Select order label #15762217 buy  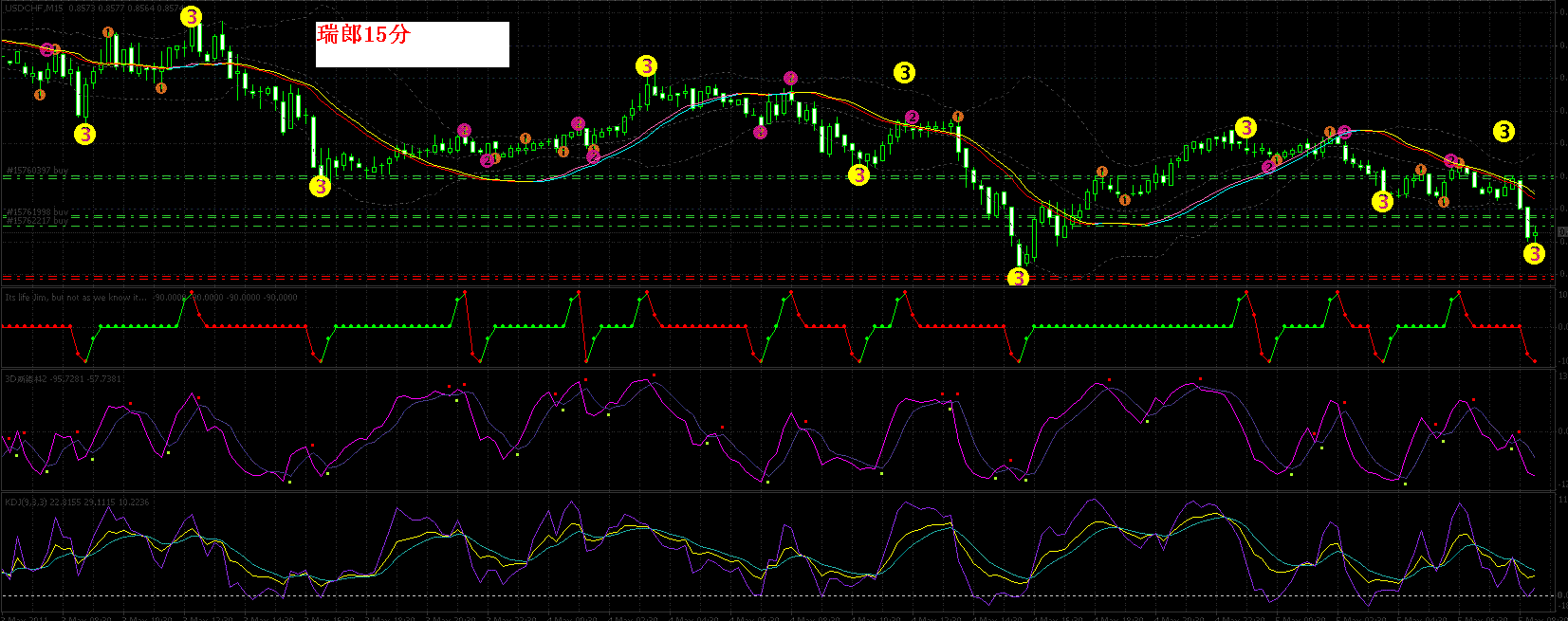click(37, 220)
